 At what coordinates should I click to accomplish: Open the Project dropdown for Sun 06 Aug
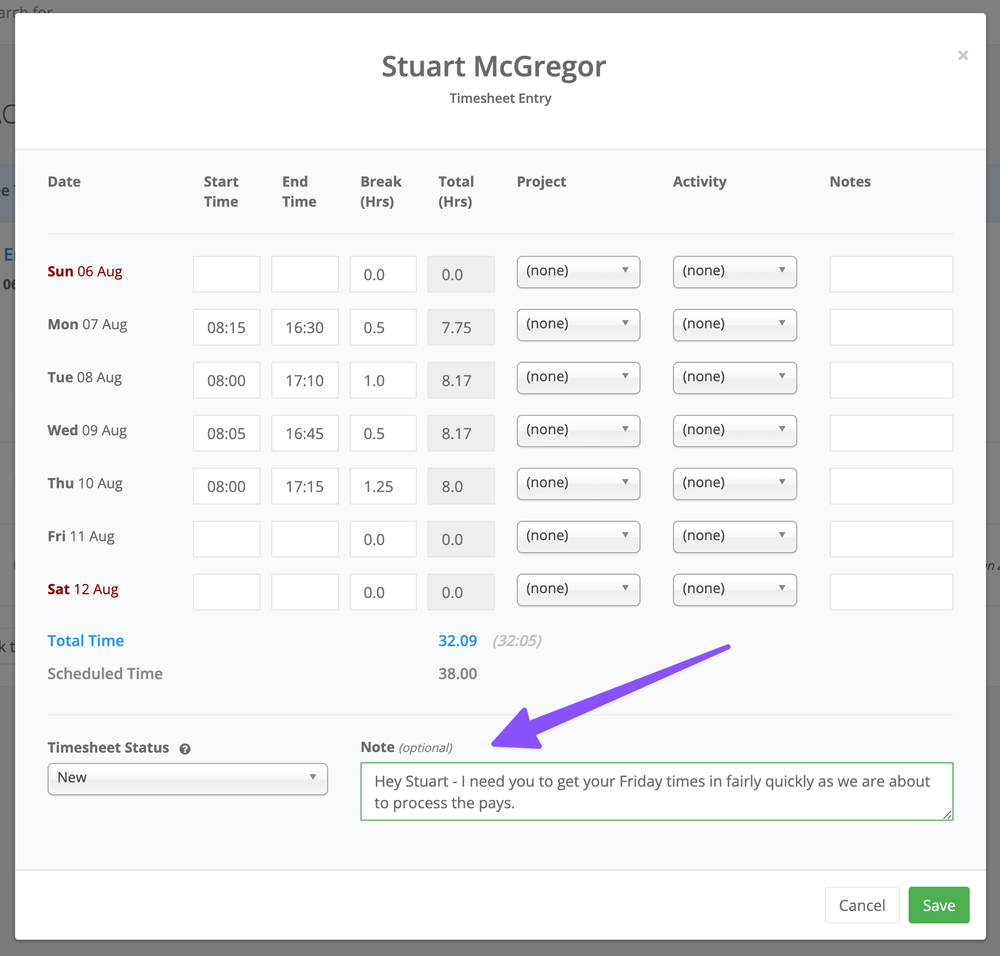[x=578, y=271]
